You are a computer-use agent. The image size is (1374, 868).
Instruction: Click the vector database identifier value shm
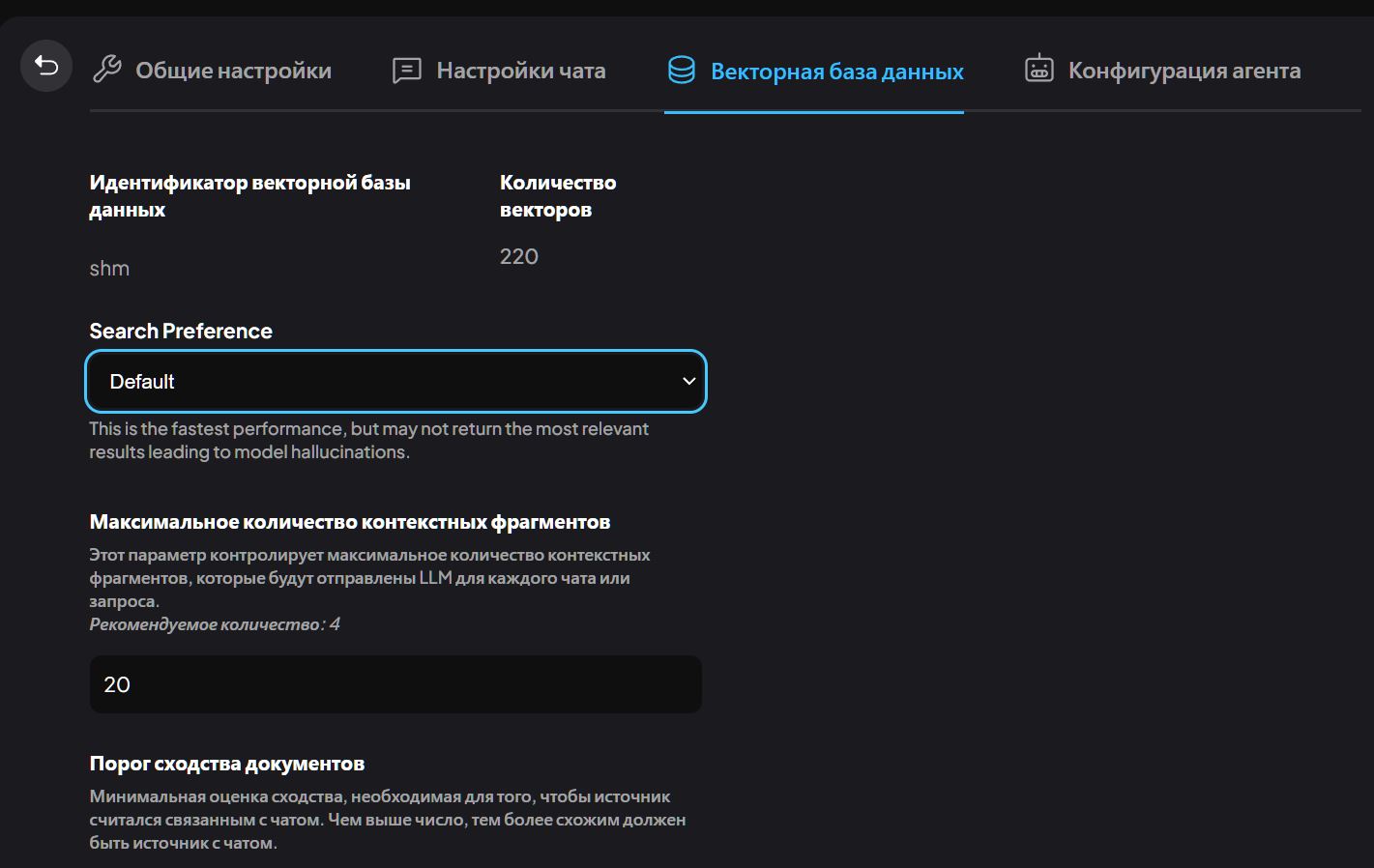(x=109, y=269)
